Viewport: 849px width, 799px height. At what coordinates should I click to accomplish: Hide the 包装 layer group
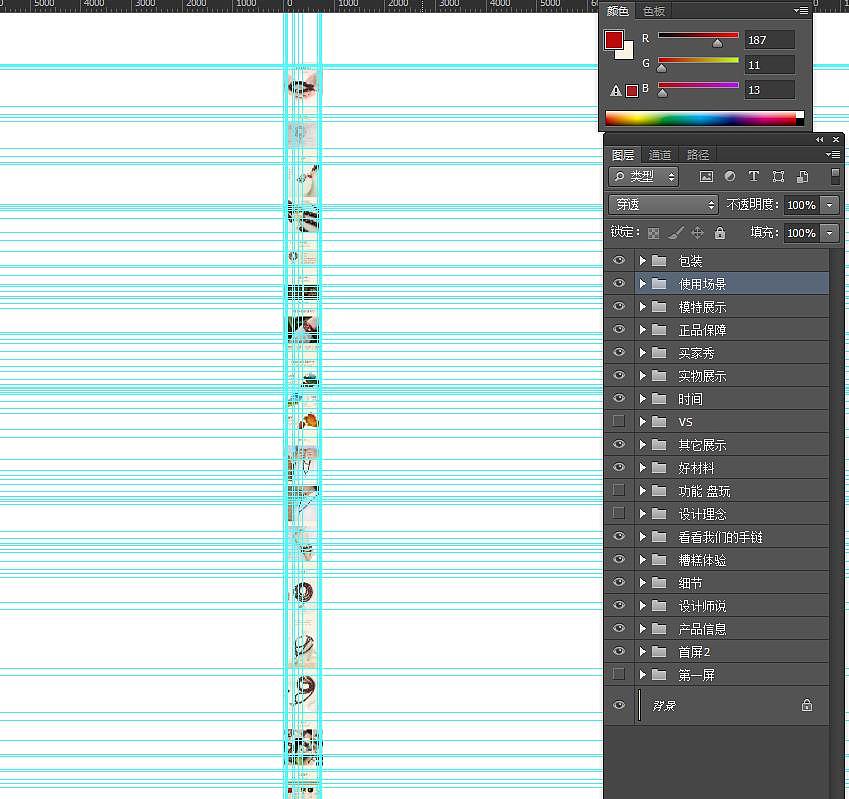618,260
